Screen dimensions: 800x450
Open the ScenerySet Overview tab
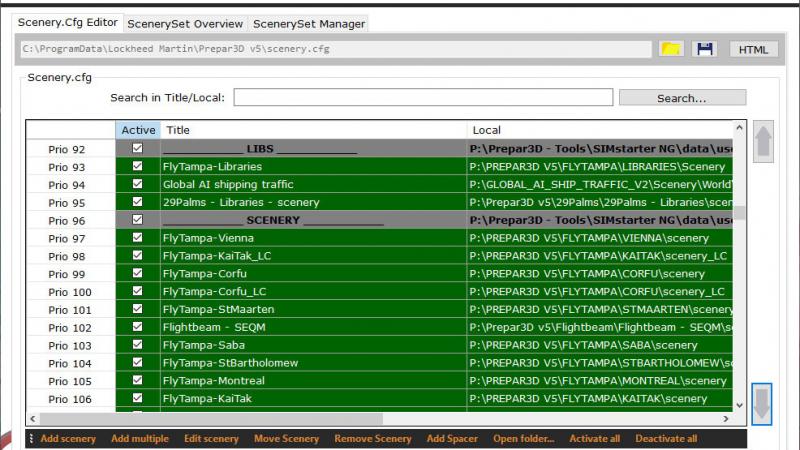185,24
